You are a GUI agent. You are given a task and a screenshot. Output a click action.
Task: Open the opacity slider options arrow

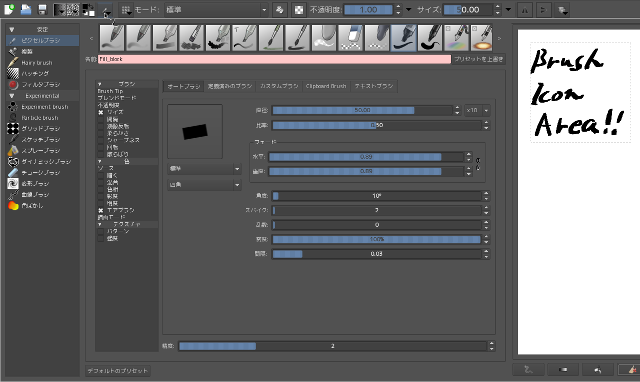tap(409, 10)
